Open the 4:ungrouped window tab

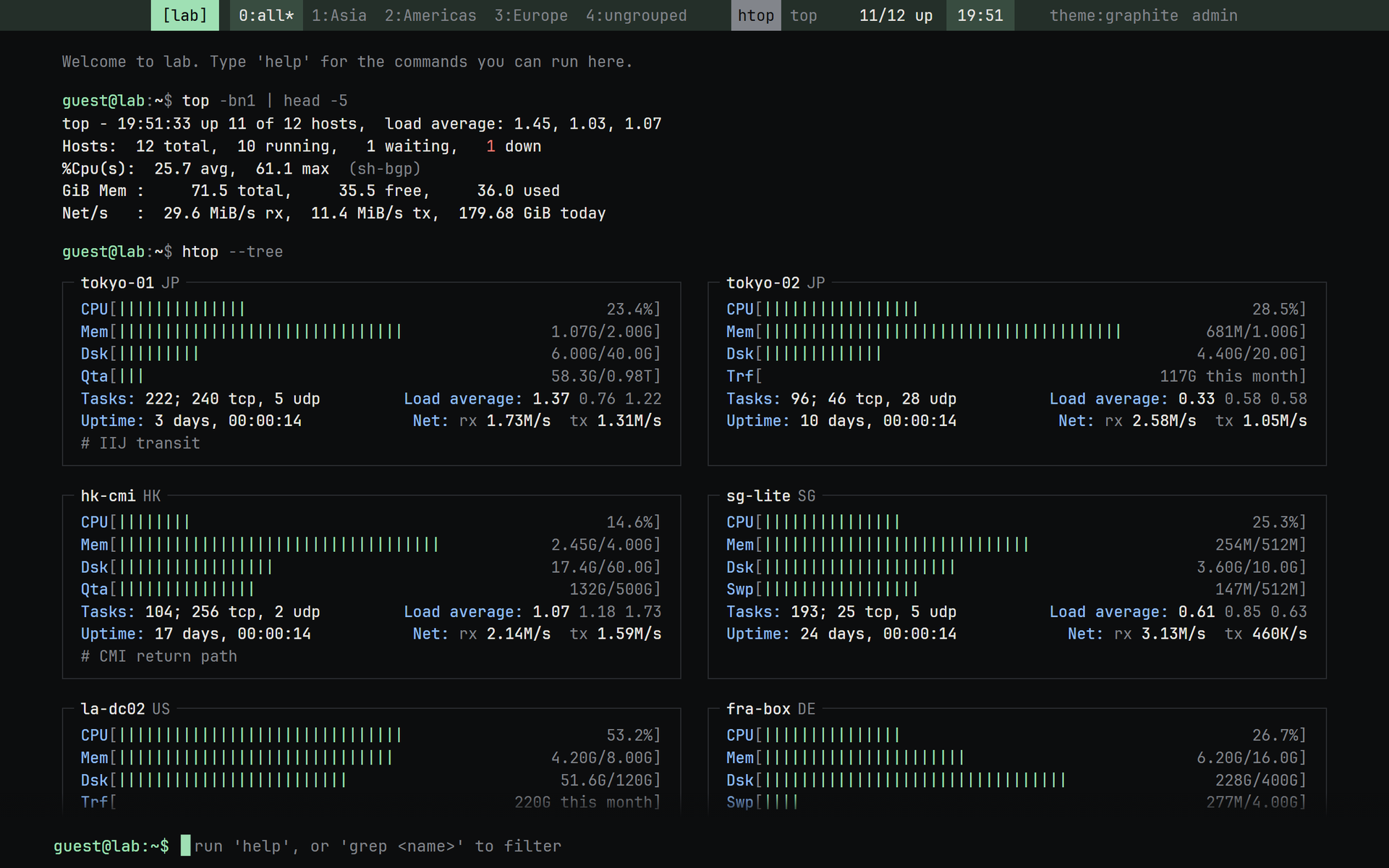(x=637, y=15)
